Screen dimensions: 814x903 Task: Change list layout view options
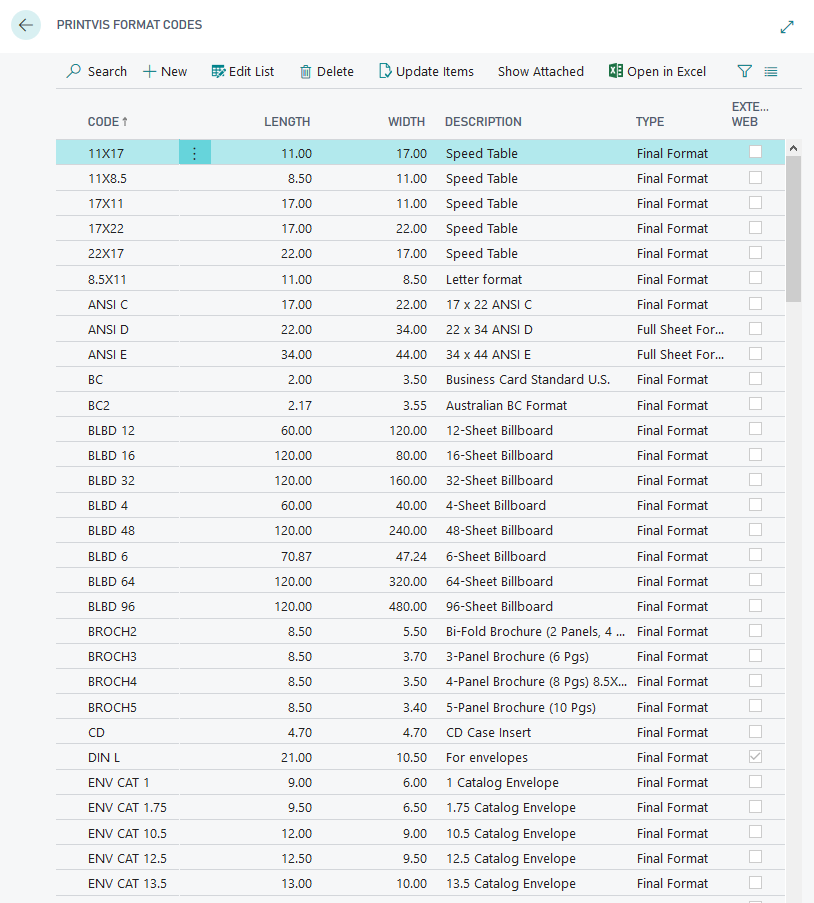(x=771, y=71)
